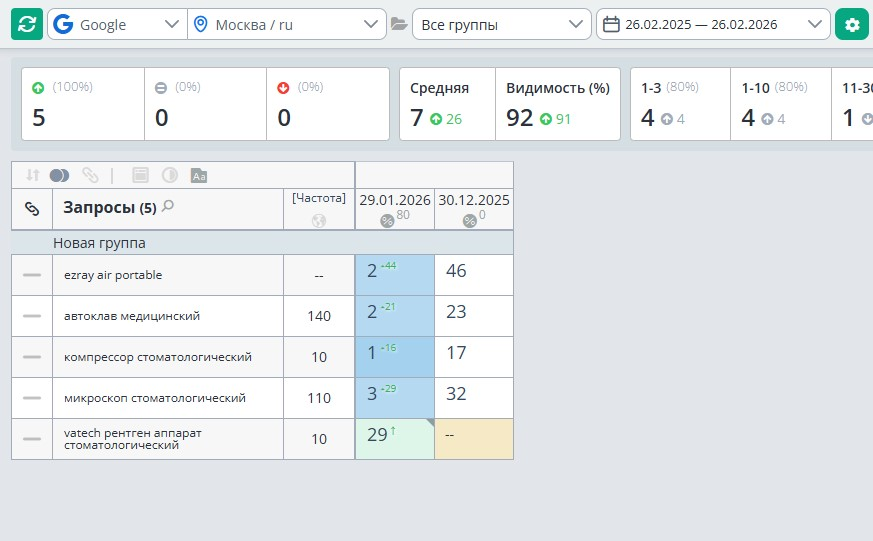Click the dash handle for микроскоп стоматологический row
The height and width of the screenshot is (541, 873).
coord(32,398)
